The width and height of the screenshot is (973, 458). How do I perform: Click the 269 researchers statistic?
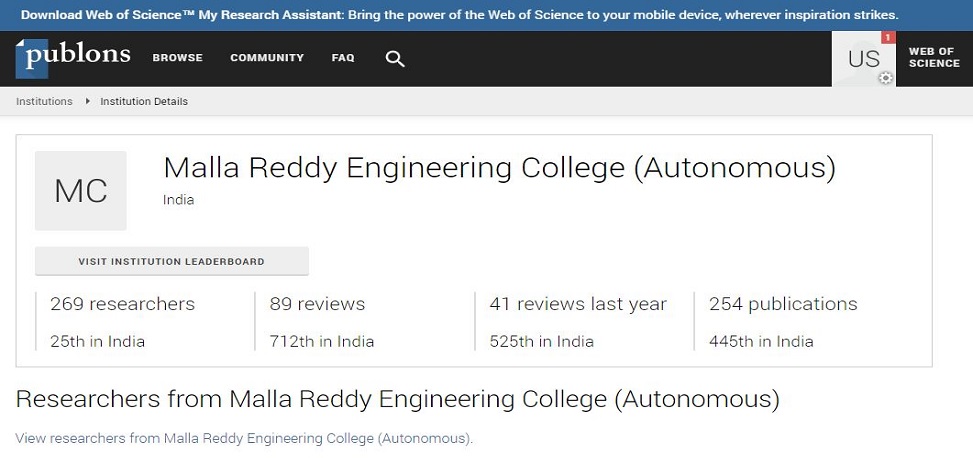(x=122, y=304)
